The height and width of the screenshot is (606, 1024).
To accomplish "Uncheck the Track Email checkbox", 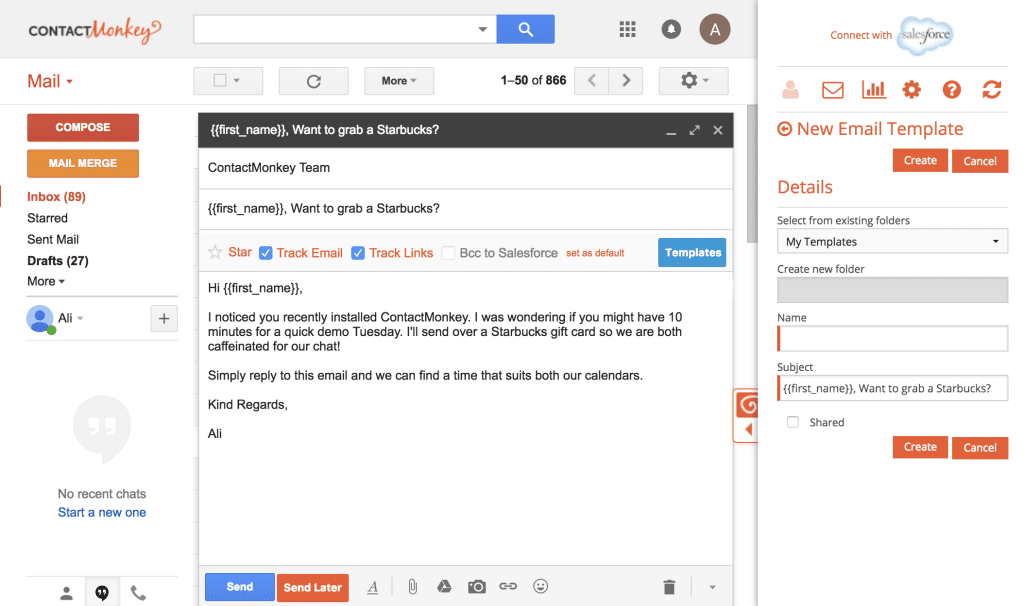I will coord(266,253).
